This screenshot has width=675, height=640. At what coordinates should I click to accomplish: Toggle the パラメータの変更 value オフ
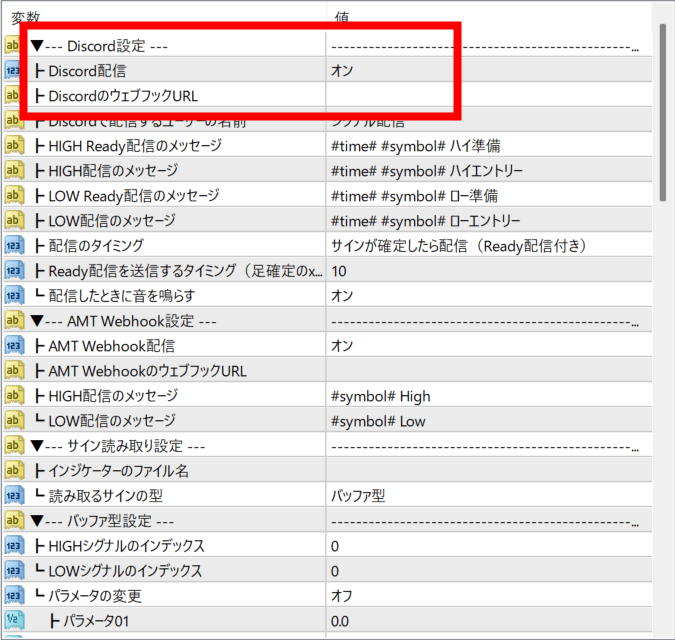pos(342,596)
